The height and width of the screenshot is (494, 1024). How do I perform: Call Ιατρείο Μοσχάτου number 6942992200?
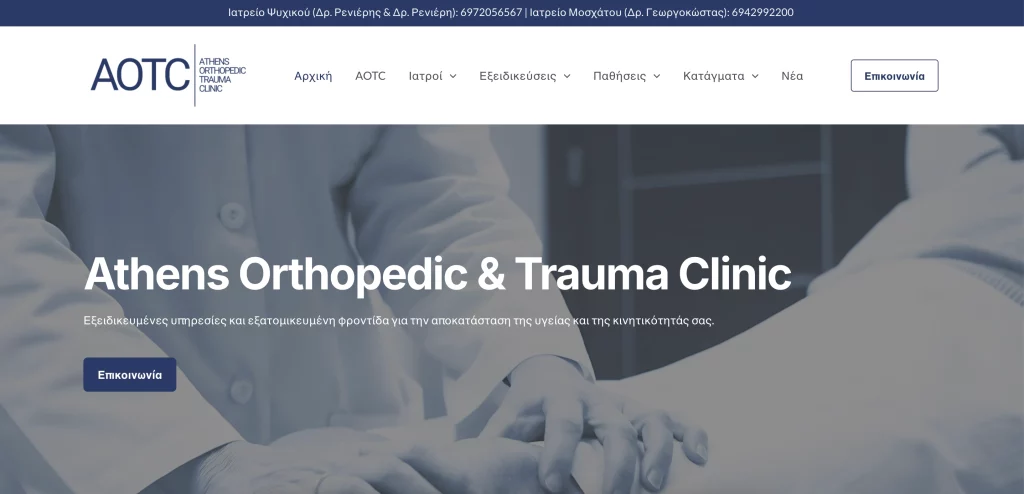762,12
